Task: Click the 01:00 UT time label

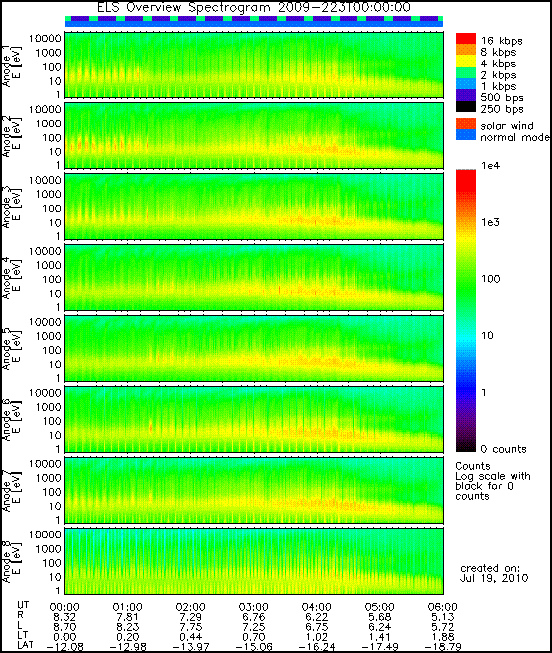Action: (x=128, y=607)
